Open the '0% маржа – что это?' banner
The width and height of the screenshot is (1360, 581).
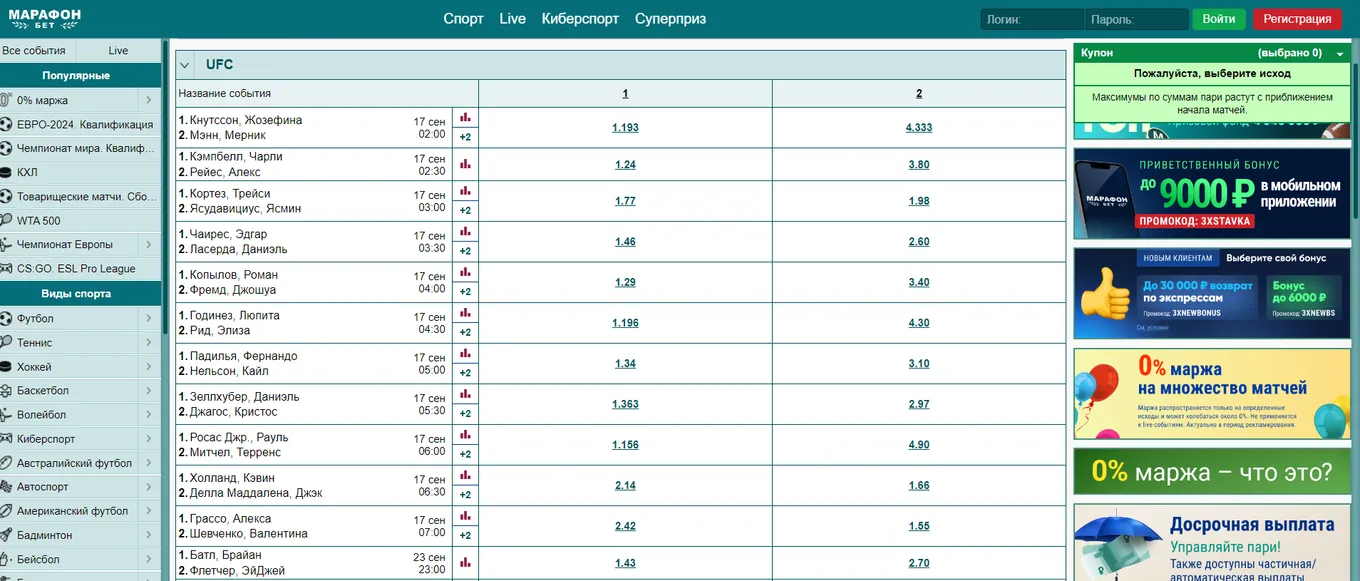(1211, 471)
